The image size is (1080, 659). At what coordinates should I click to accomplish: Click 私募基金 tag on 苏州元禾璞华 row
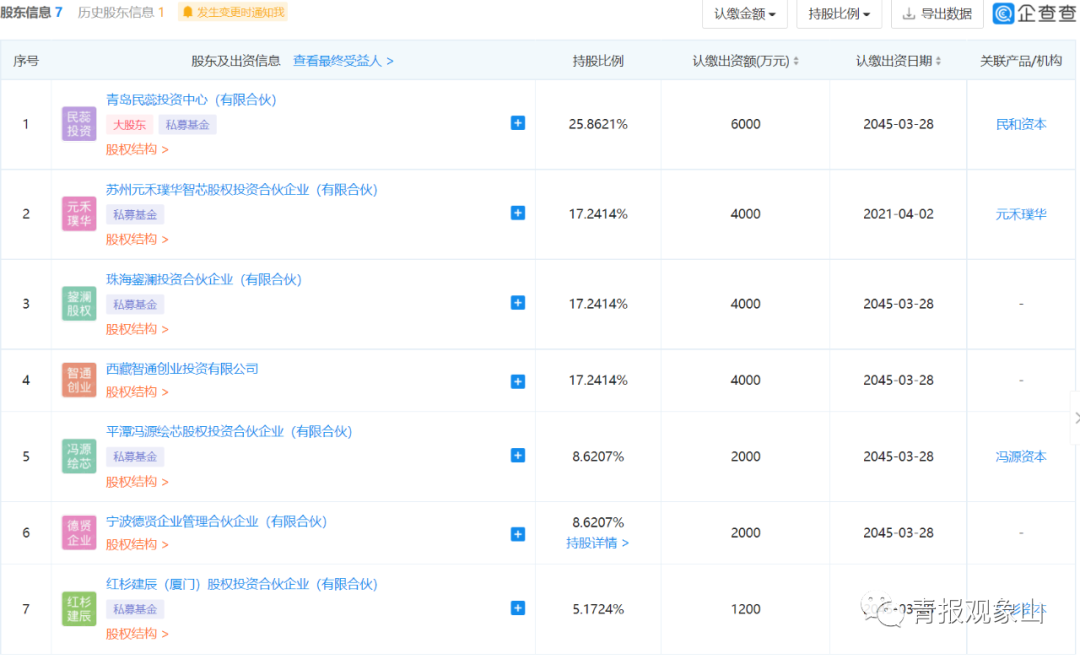(x=135, y=215)
